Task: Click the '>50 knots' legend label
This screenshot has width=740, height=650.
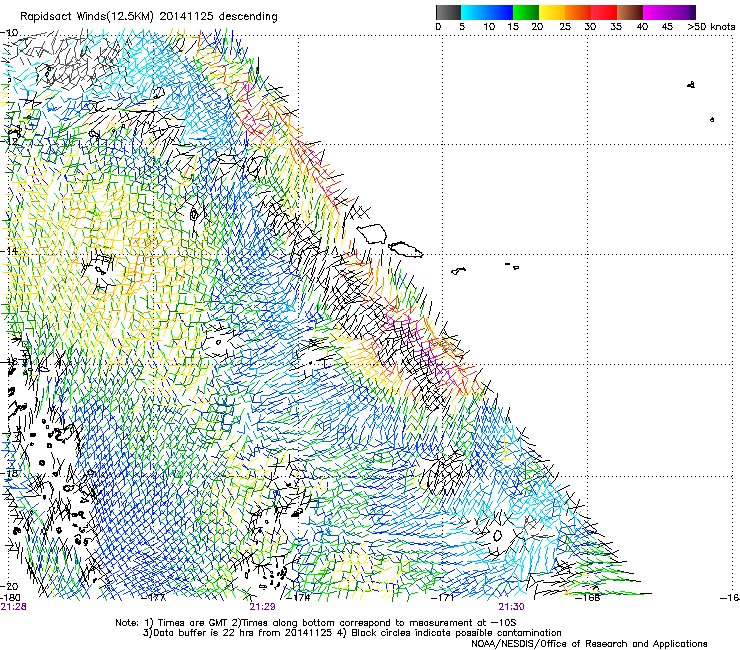Action: point(711,27)
